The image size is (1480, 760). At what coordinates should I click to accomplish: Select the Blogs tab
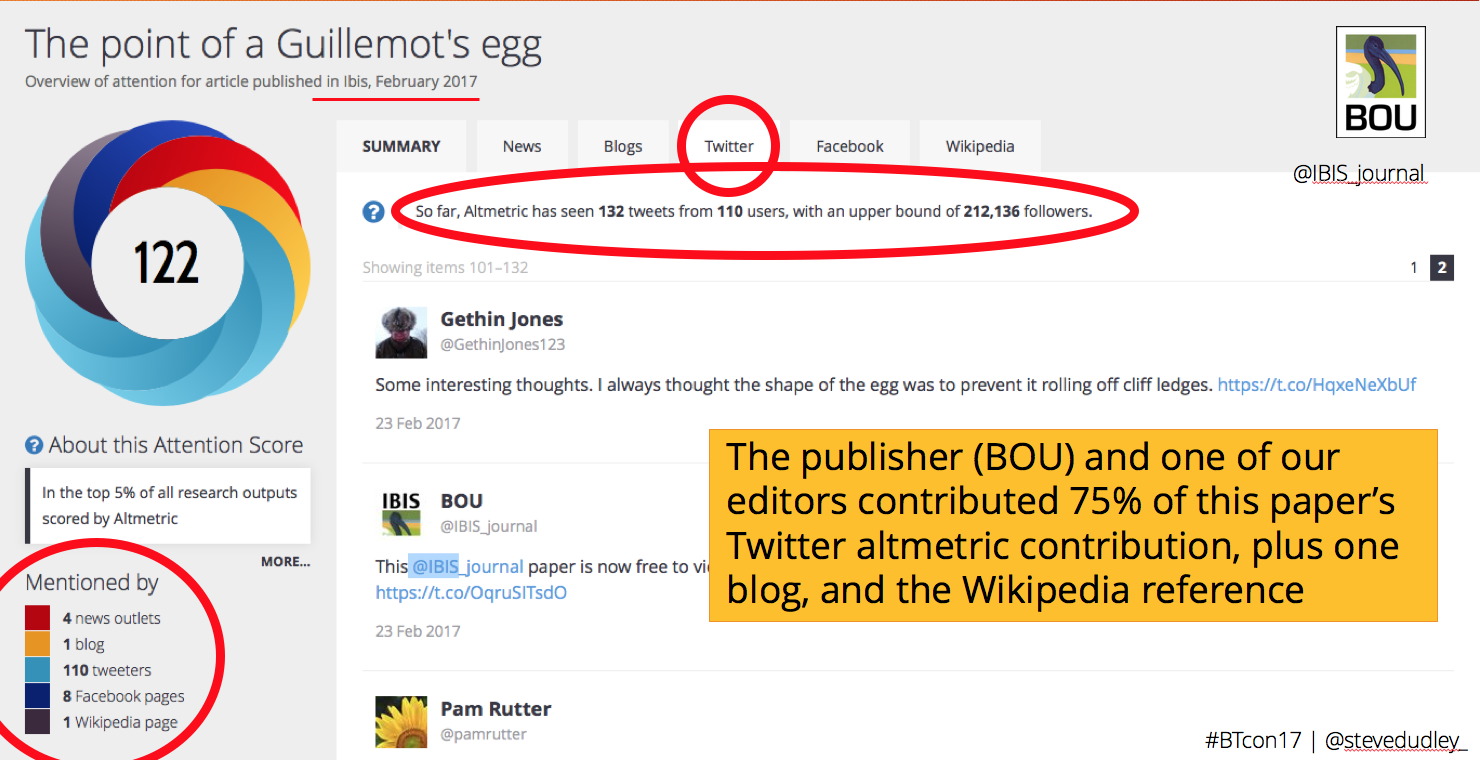(x=623, y=146)
